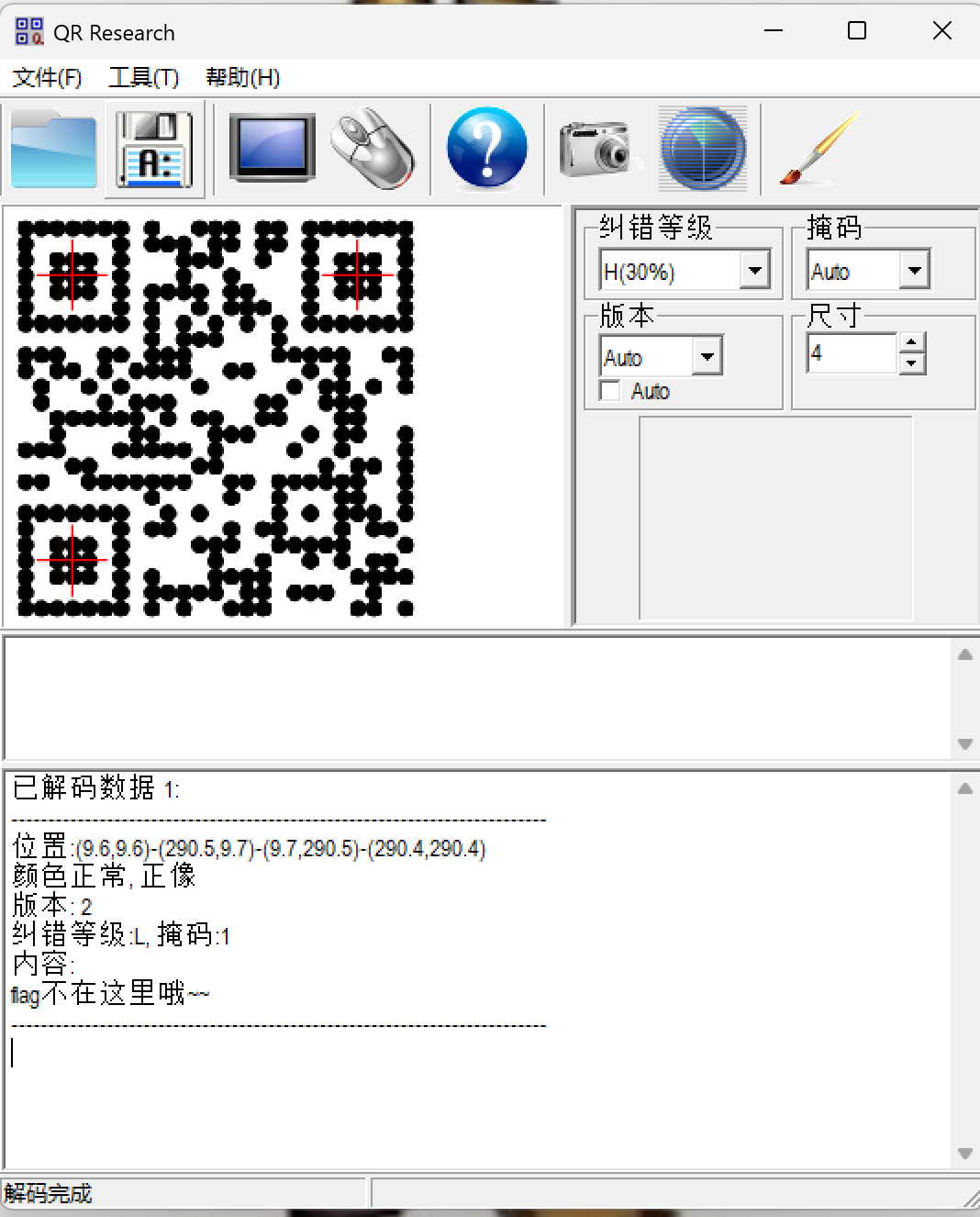This screenshot has width=980, height=1217.
Task: Click the text '版本: 2' in output
Action: 52,906
